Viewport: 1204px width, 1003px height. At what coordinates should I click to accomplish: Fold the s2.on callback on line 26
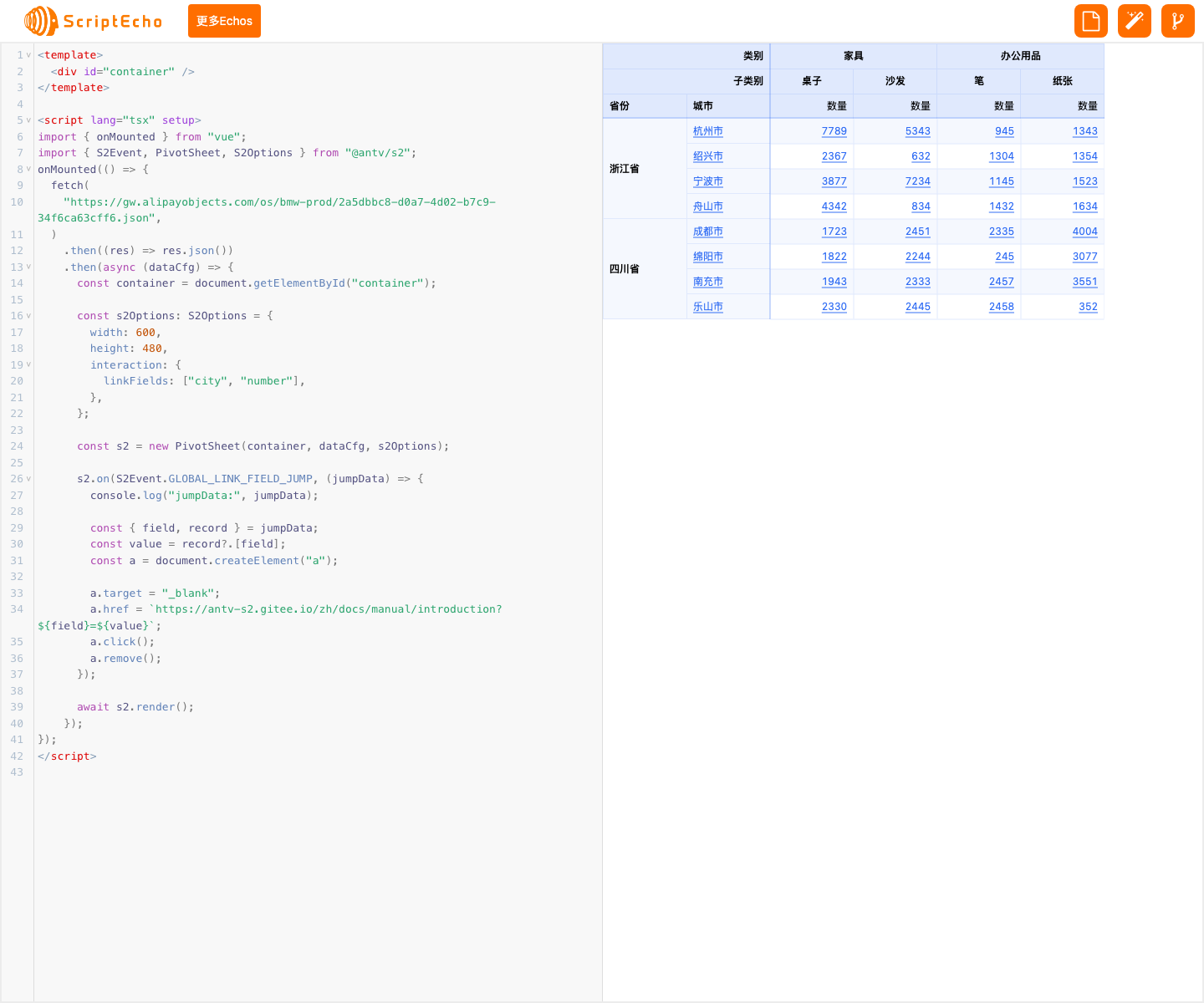28,479
